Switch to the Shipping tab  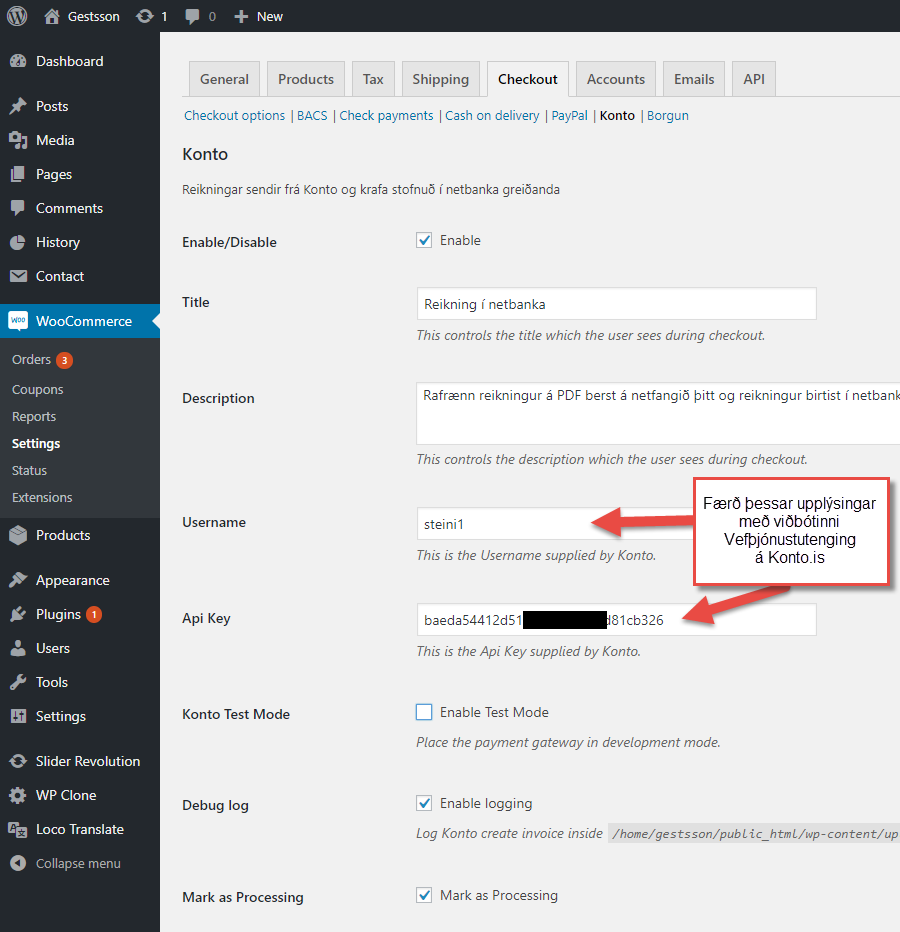pos(440,78)
